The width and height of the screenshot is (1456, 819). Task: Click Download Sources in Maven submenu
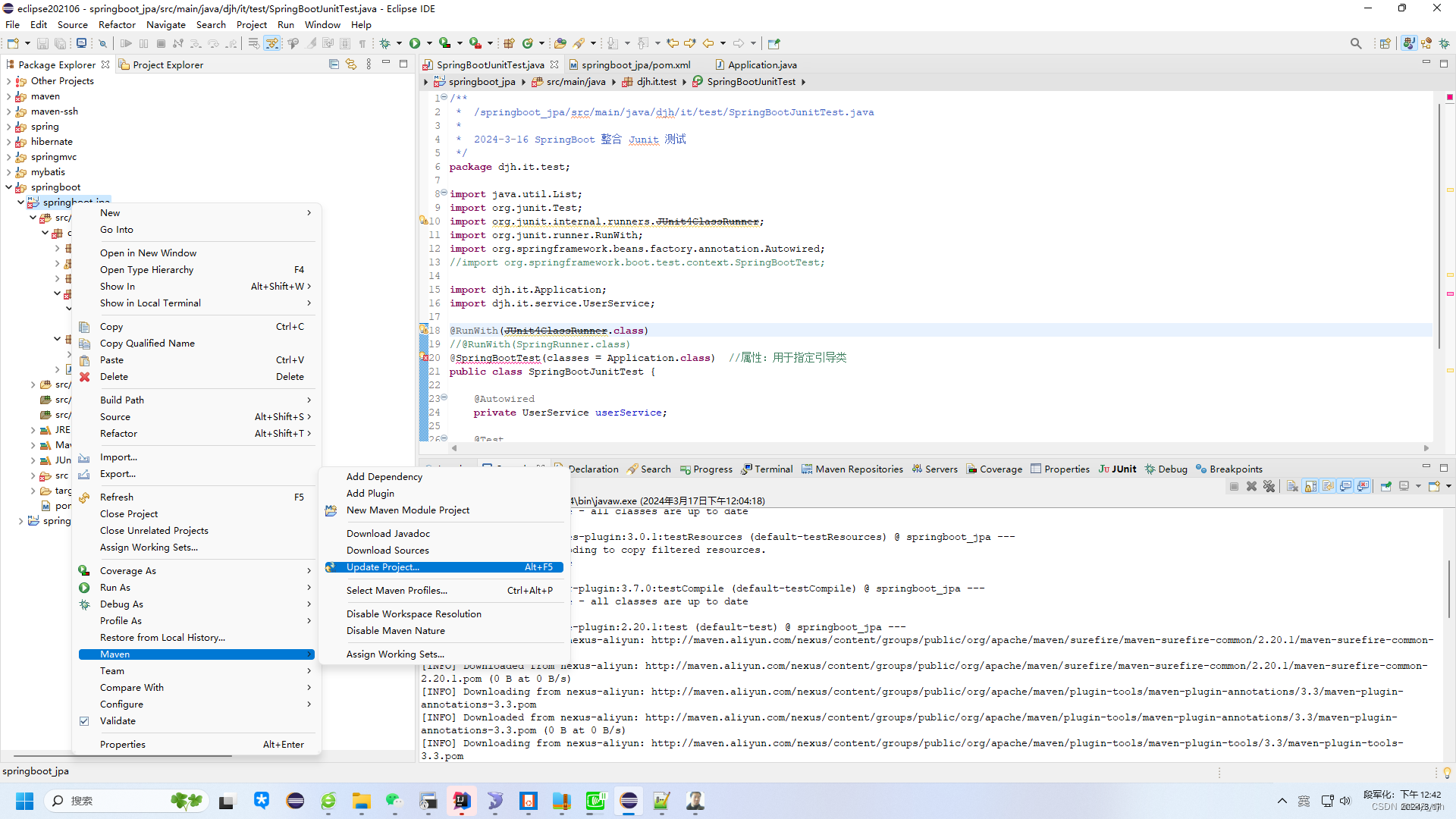coord(388,550)
